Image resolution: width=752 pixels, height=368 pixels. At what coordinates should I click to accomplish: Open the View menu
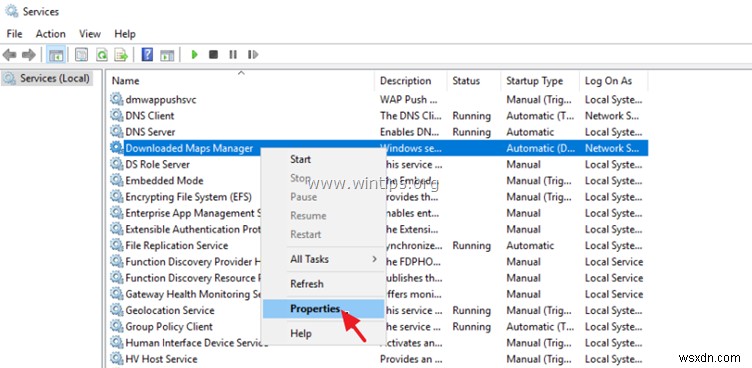coord(90,34)
